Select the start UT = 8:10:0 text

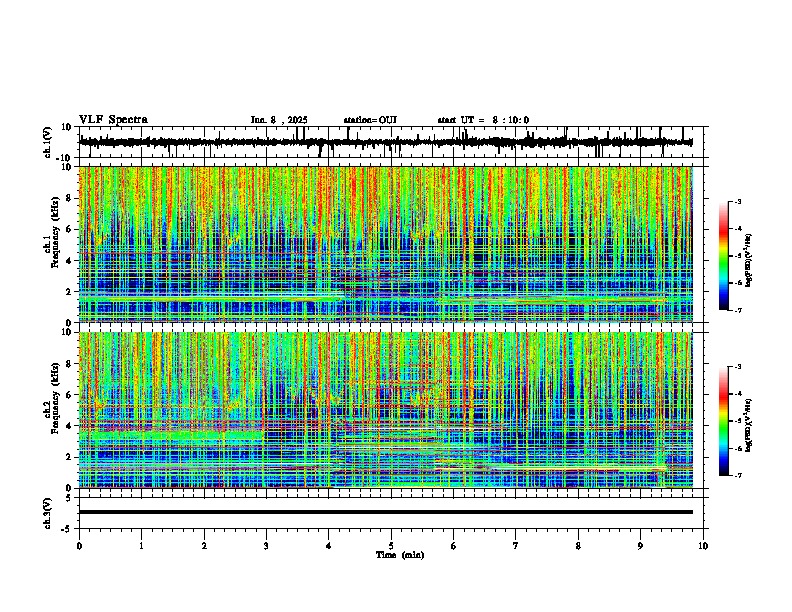pos(483,120)
